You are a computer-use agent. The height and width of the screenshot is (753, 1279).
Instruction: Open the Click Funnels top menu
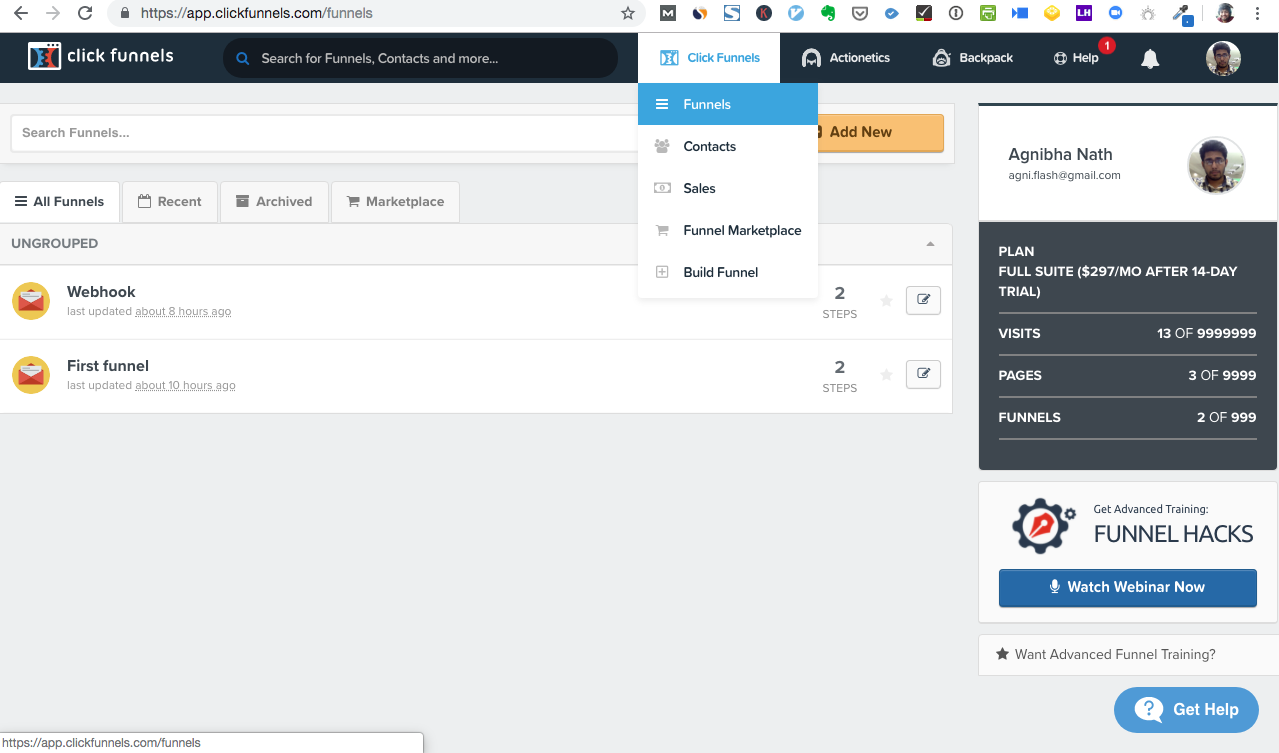click(x=709, y=58)
